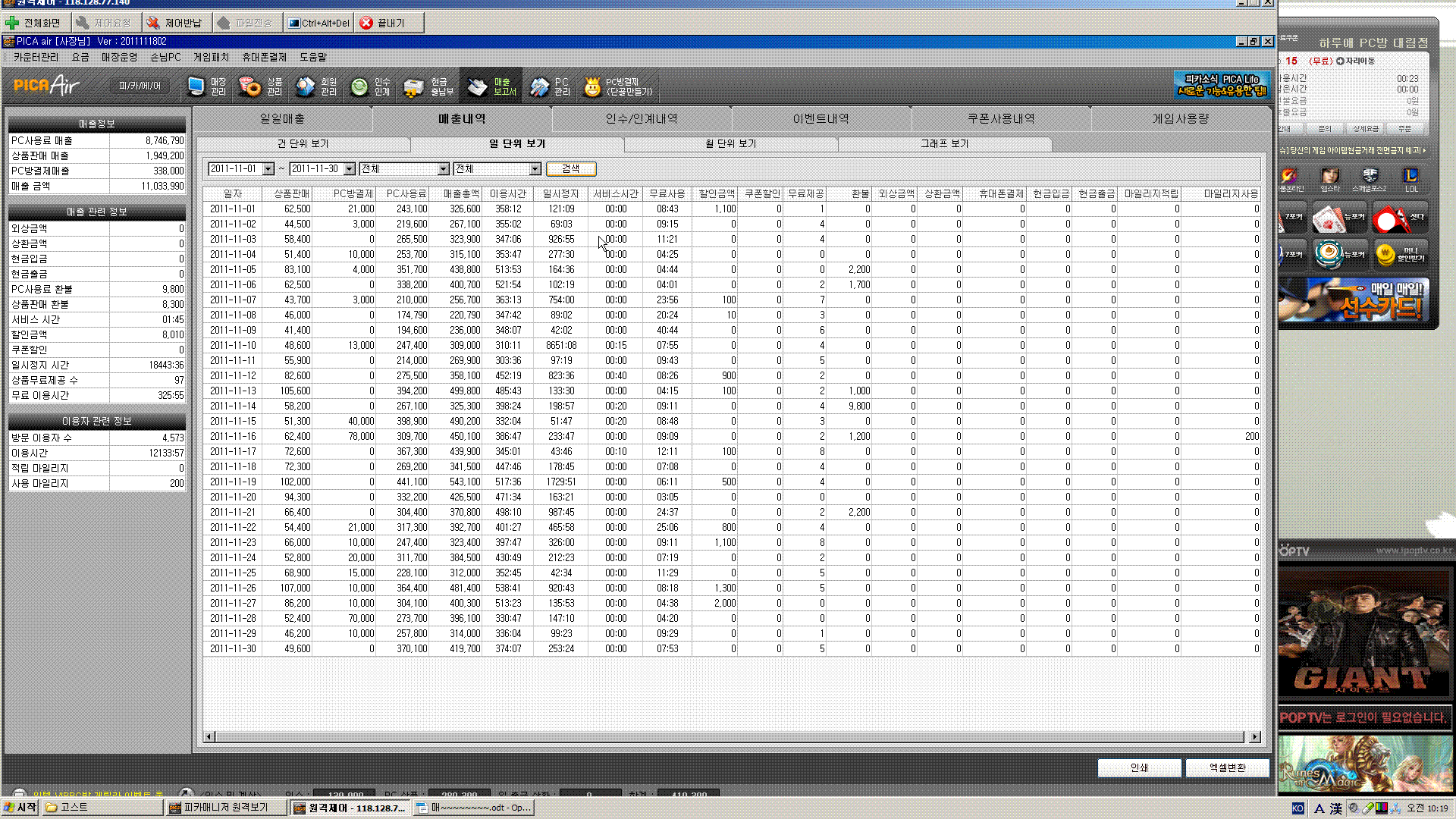Open the 카운터관리 menu

coord(36,57)
